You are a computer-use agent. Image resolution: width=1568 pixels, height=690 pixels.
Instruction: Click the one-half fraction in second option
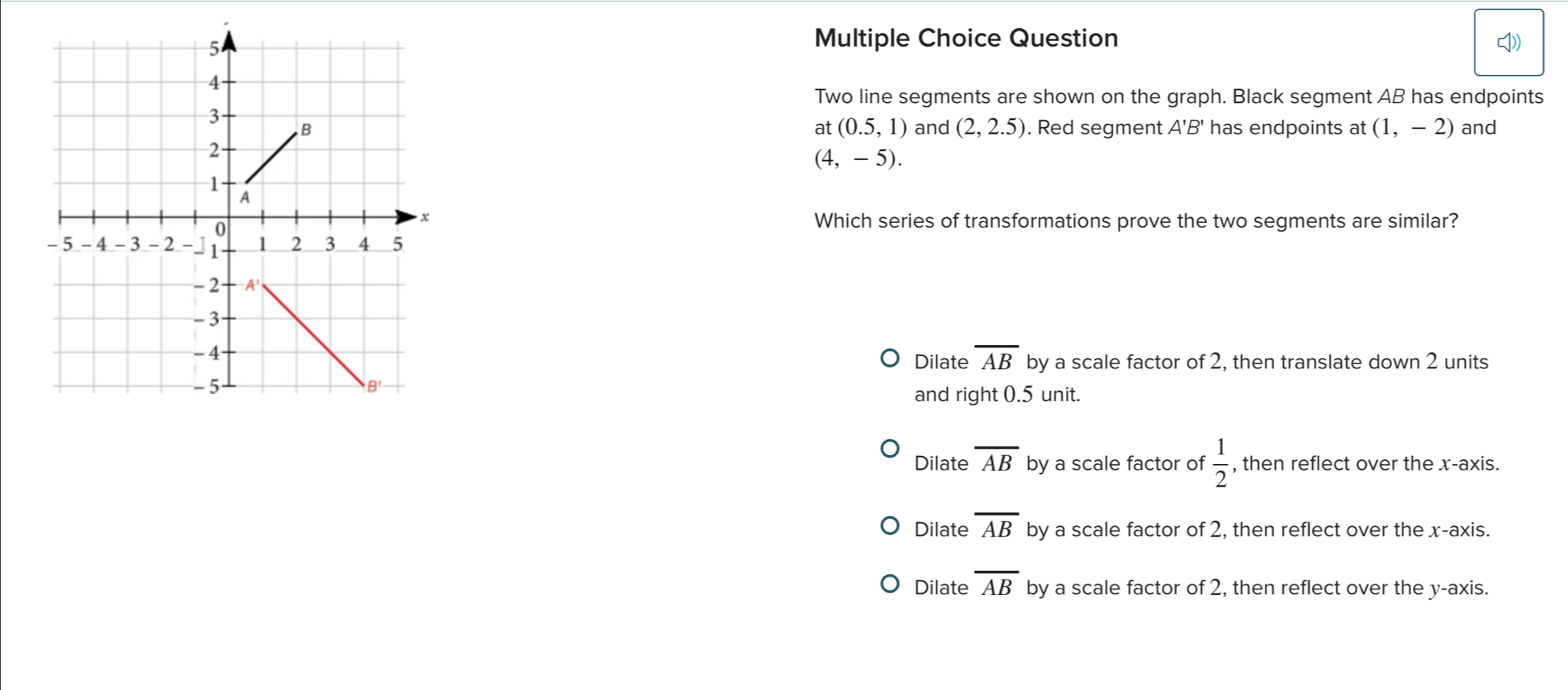point(1220,463)
